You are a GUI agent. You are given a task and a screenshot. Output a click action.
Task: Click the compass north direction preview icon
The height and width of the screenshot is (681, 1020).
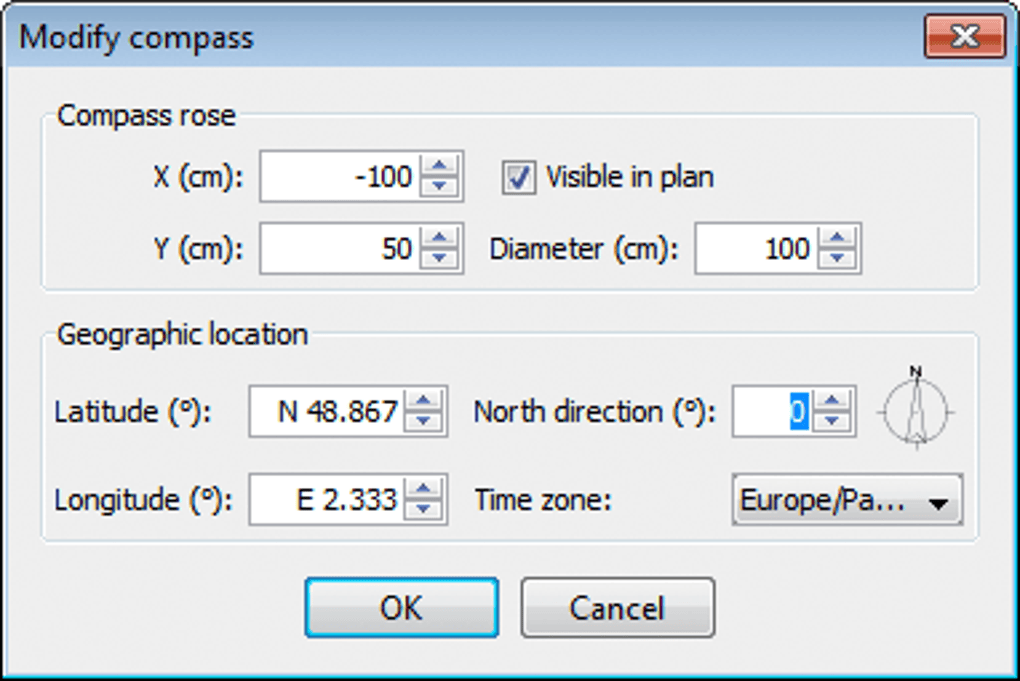pyautogui.click(x=917, y=409)
